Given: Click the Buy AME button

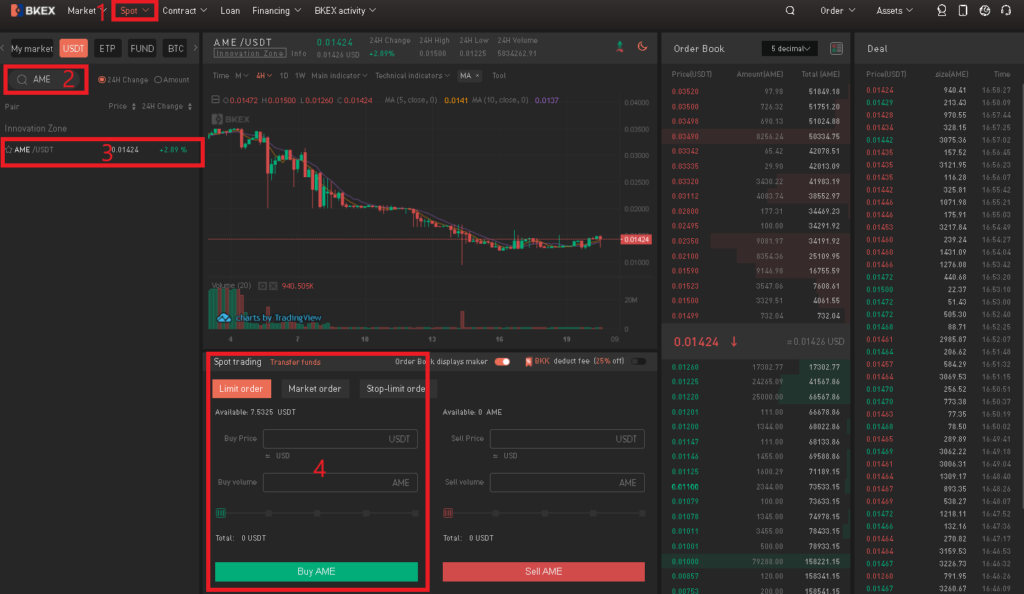Looking at the screenshot, I should pyautogui.click(x=316, y=571).
